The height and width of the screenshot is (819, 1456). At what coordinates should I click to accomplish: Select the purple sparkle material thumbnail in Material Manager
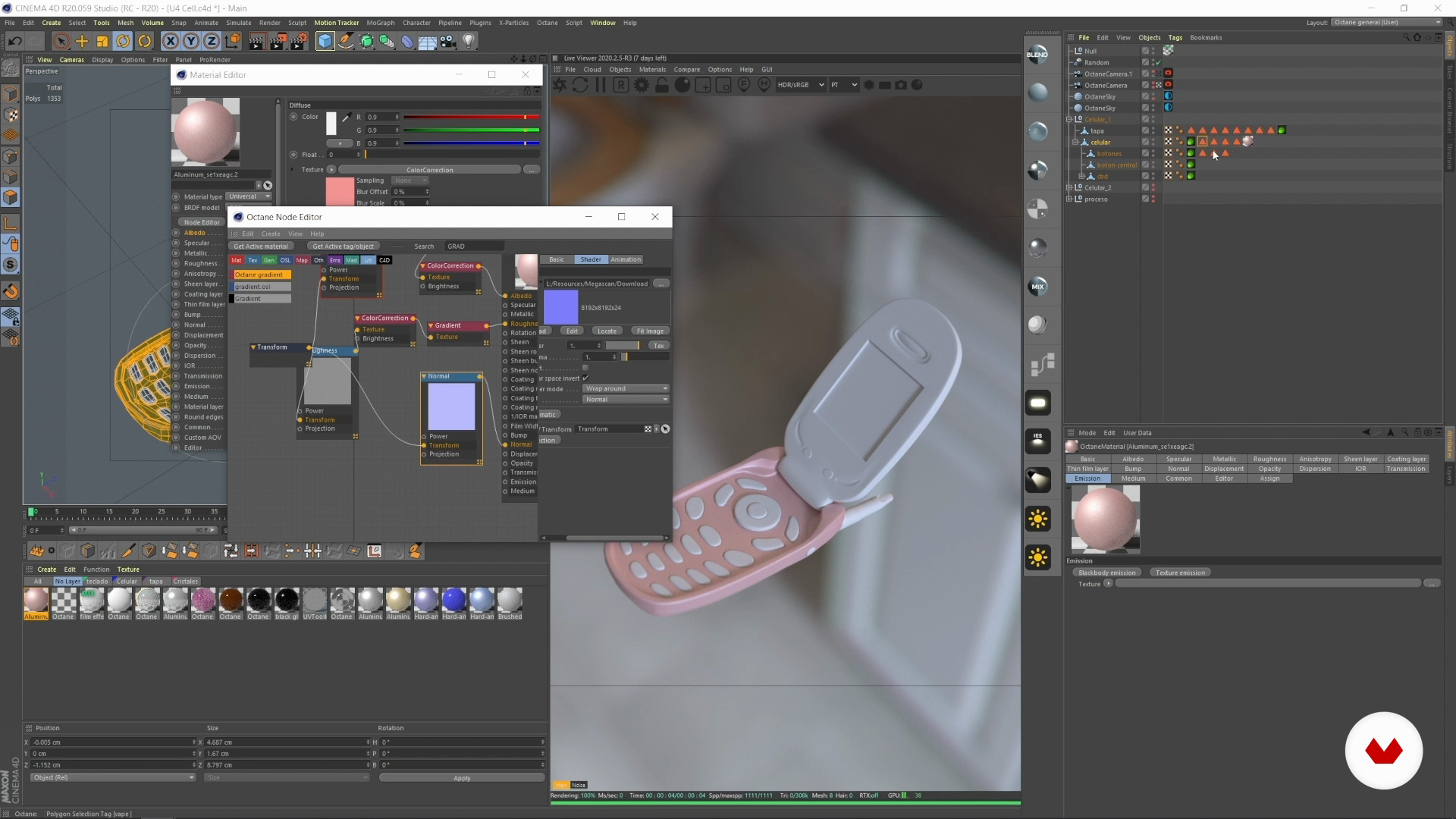(202, 600)
